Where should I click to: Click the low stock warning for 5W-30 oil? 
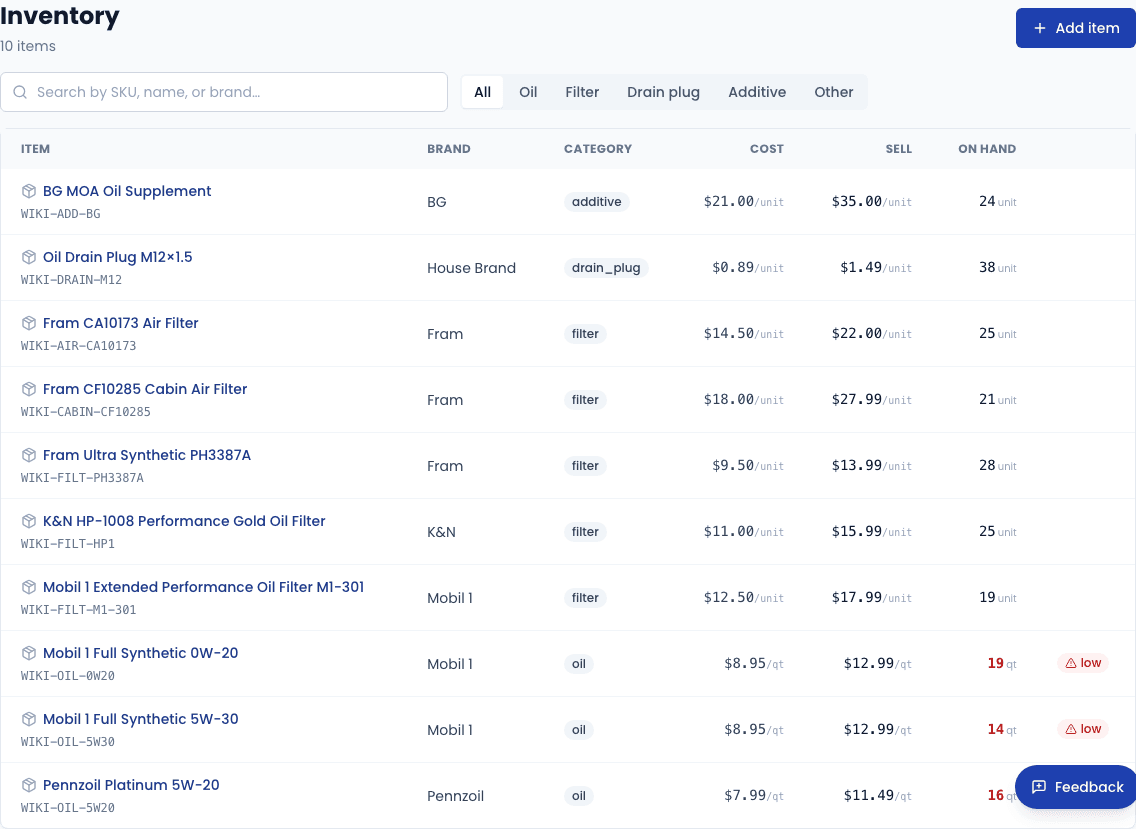1083,729
